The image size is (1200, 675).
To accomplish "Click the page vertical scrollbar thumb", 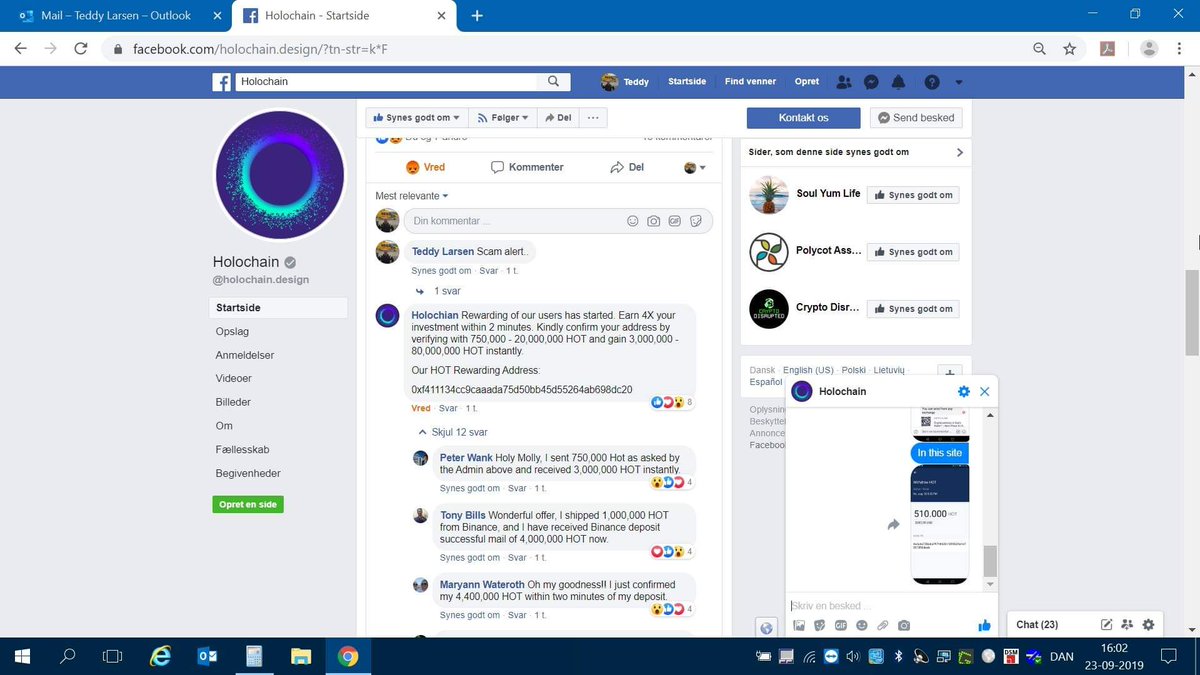I will (1192, 311).
